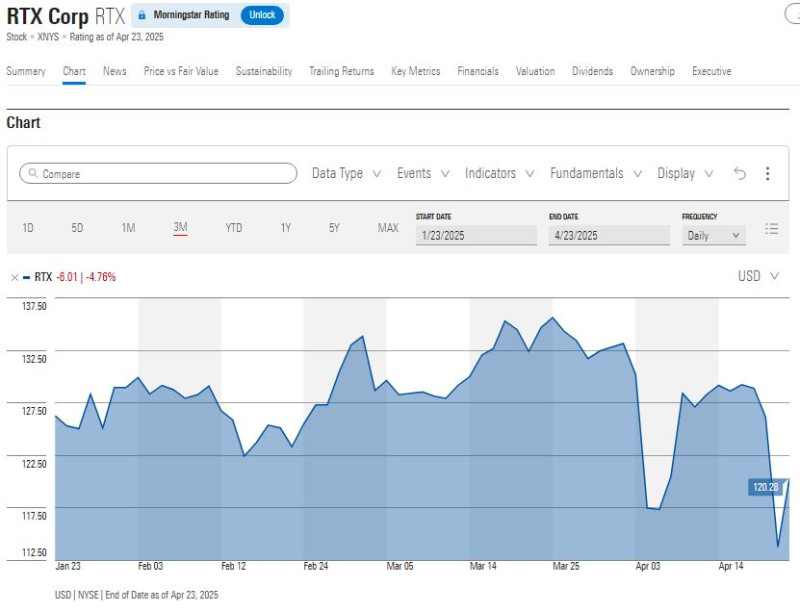Screen dimensions: 800x612
Task: Go to the Dividends tab
Action: (x=592, y=71)
